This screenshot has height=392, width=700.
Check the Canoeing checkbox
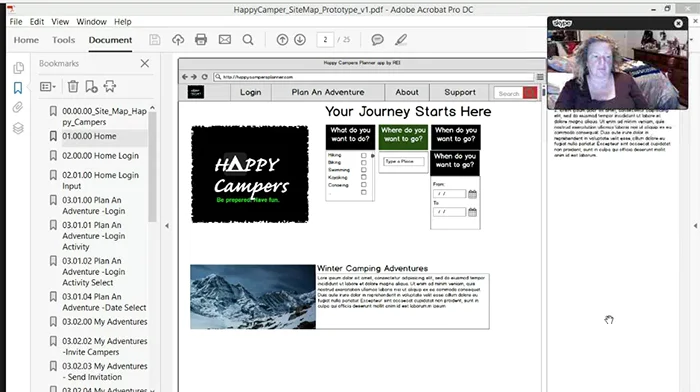[363, 185]
